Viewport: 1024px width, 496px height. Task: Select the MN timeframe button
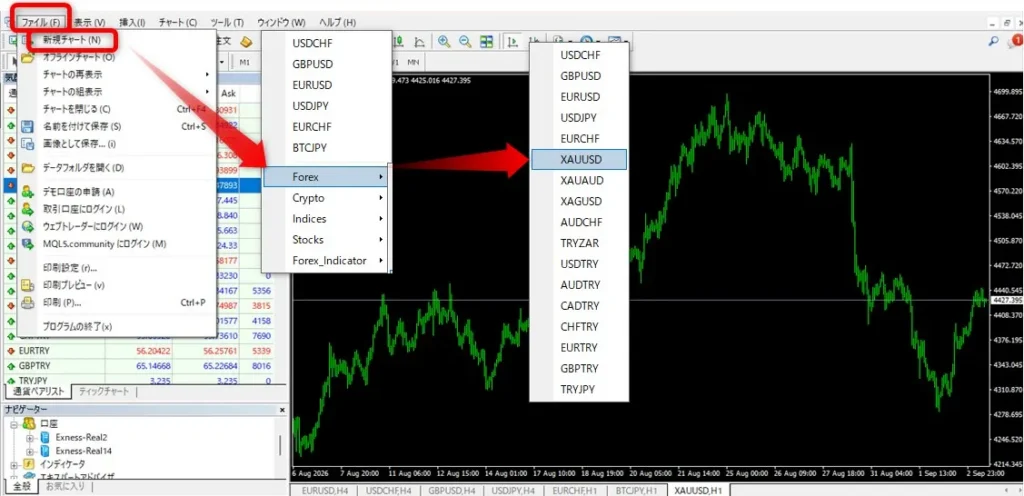413,63
